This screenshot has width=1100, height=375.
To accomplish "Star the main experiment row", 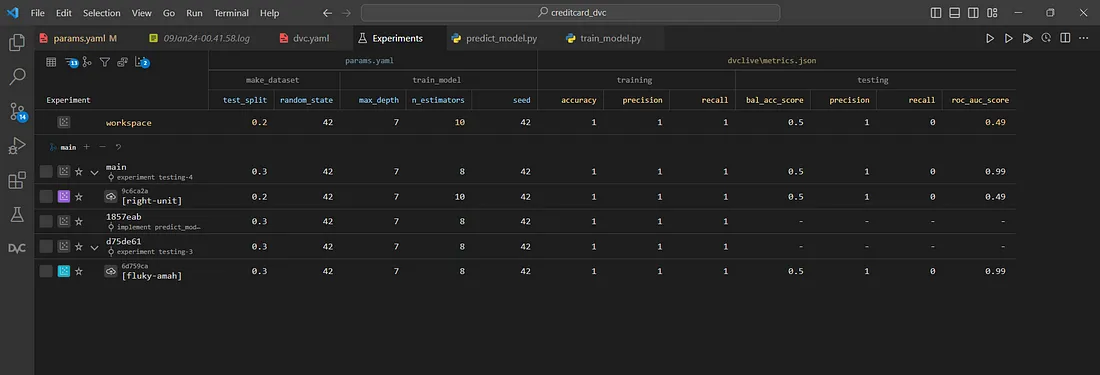I will (79, 172).
